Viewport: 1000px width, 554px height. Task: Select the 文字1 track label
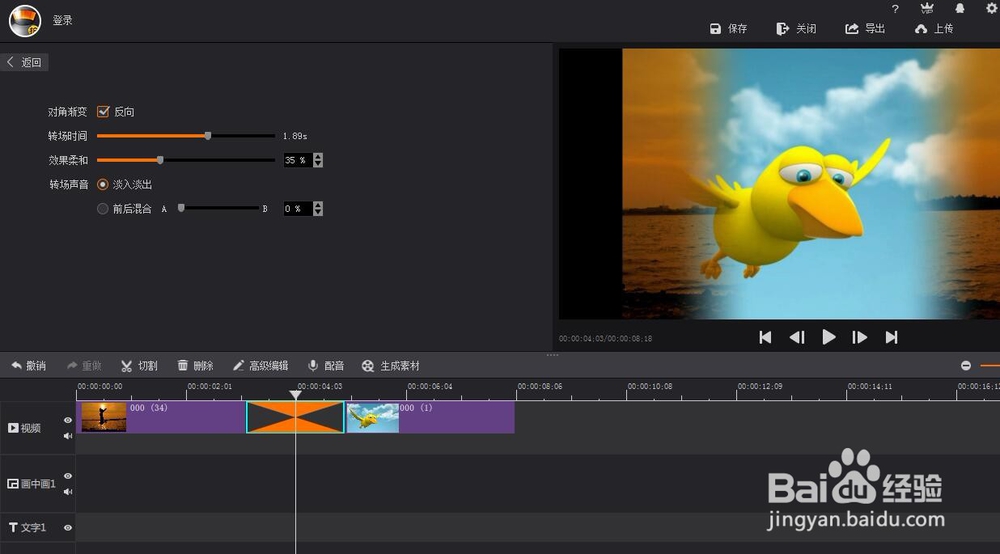tap(27, 528)
